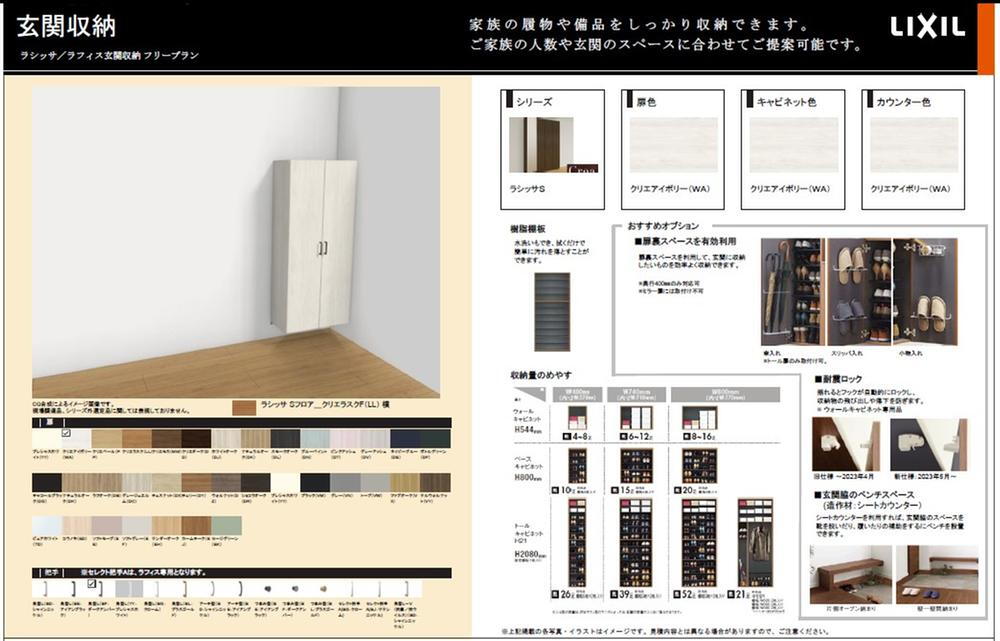Choose the グレー (VN) solid gray swatch
The image size is (1000, 641).
click(x=346, y=483)
